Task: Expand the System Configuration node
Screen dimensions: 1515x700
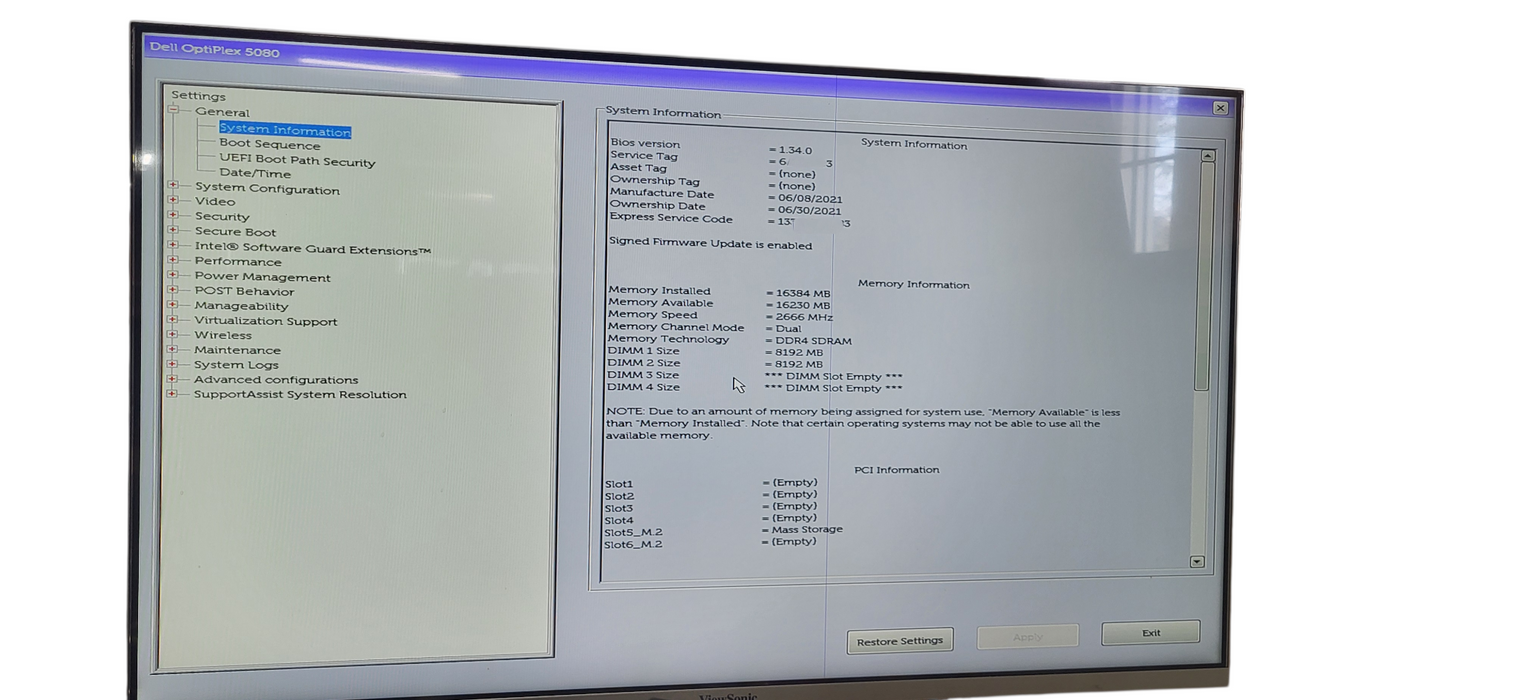Action: pos(173,185)
